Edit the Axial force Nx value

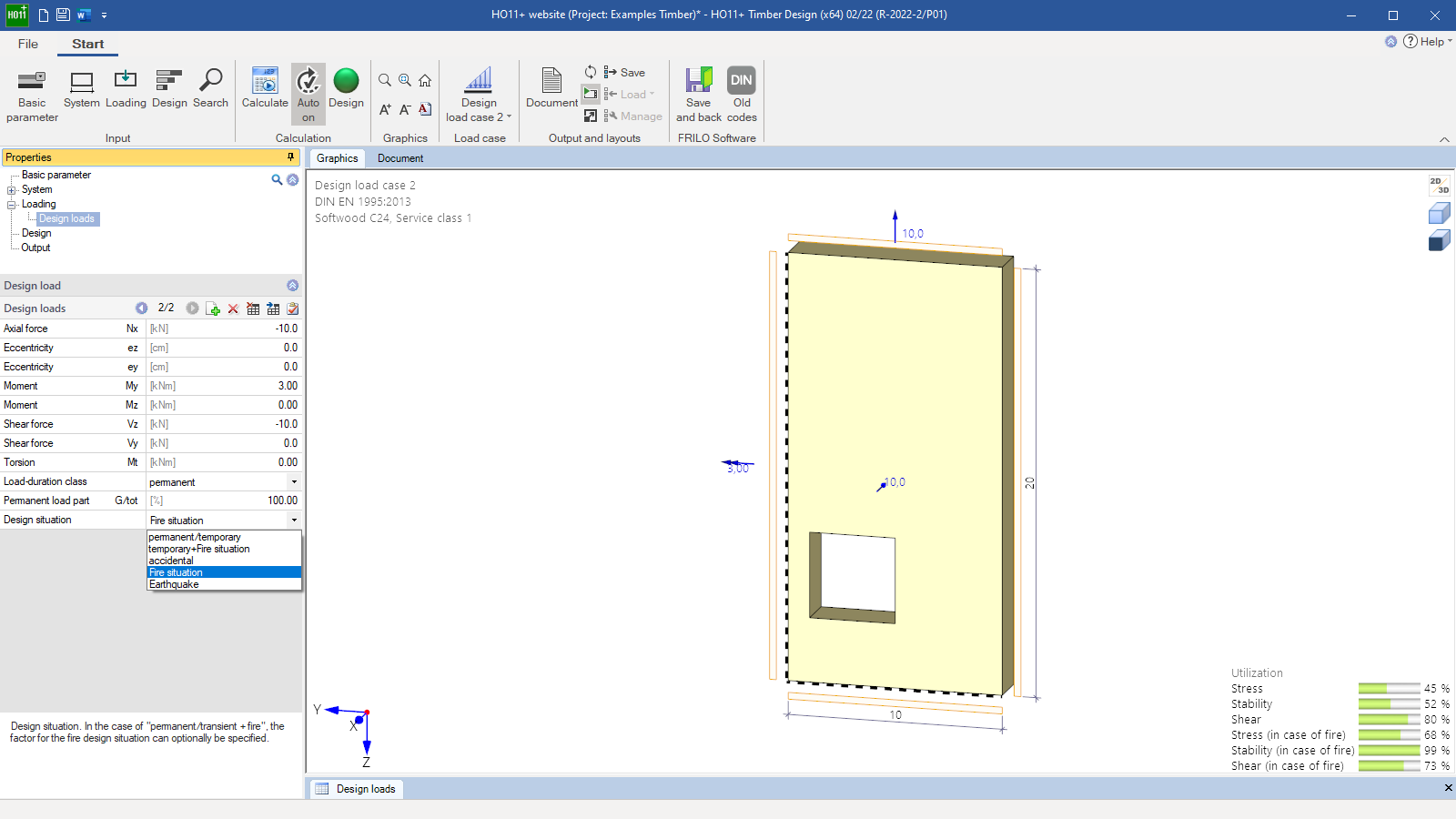tap(224, 329)
